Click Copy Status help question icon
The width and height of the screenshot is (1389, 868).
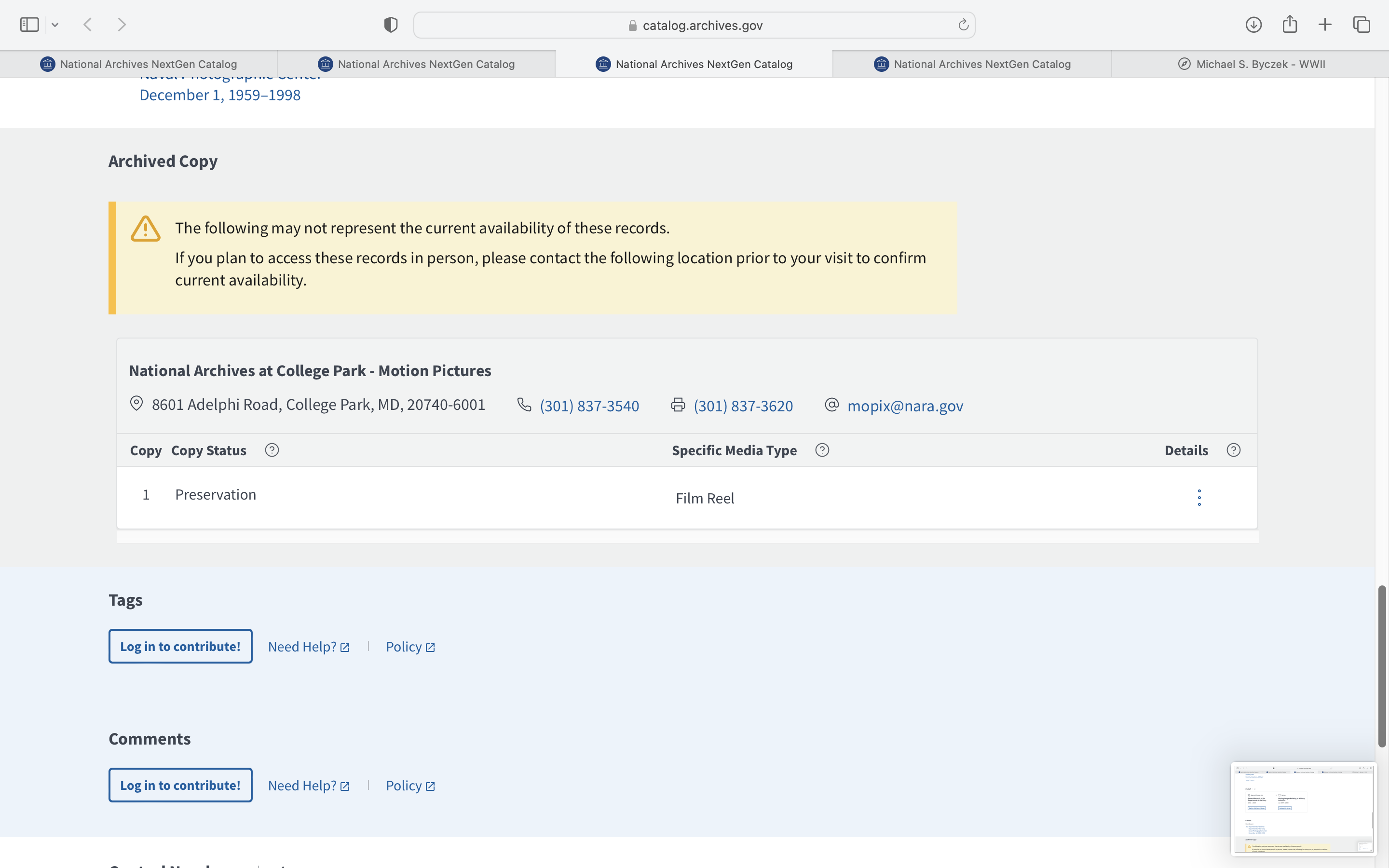[272, 450]
